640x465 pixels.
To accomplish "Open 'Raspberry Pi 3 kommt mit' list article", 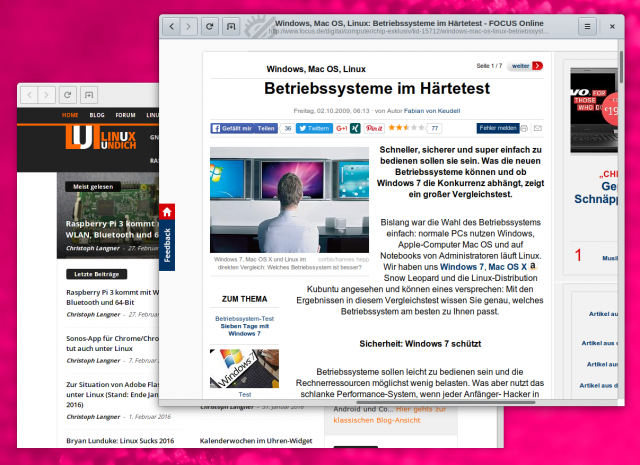I will click(113, 298).
